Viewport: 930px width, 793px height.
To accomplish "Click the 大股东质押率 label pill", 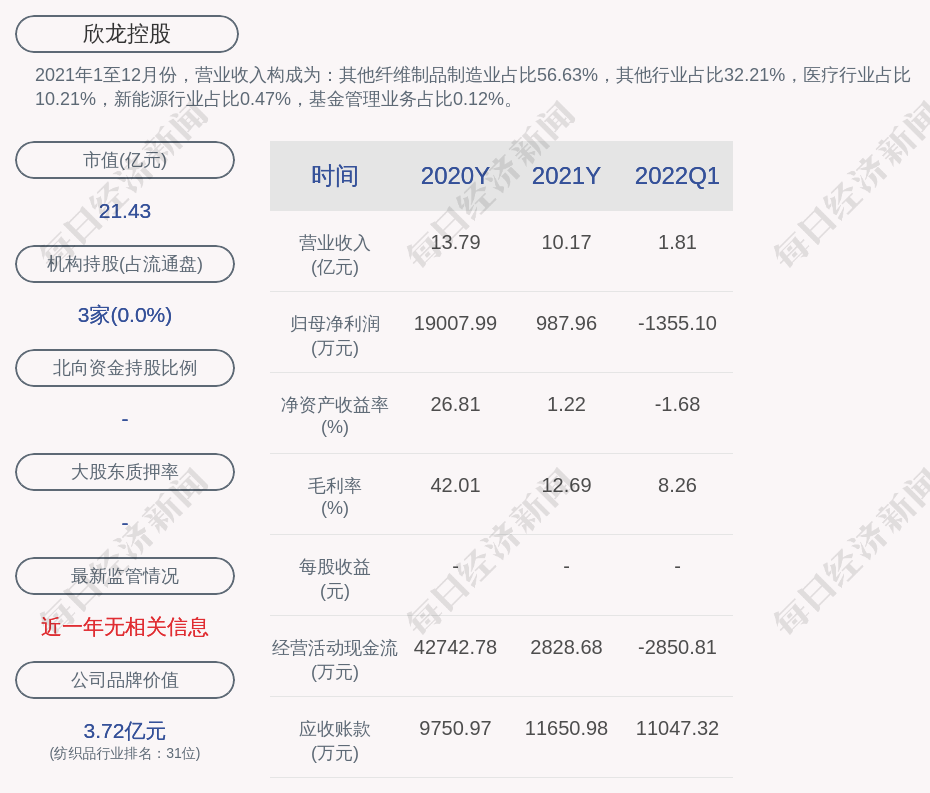I will point(125,472).
